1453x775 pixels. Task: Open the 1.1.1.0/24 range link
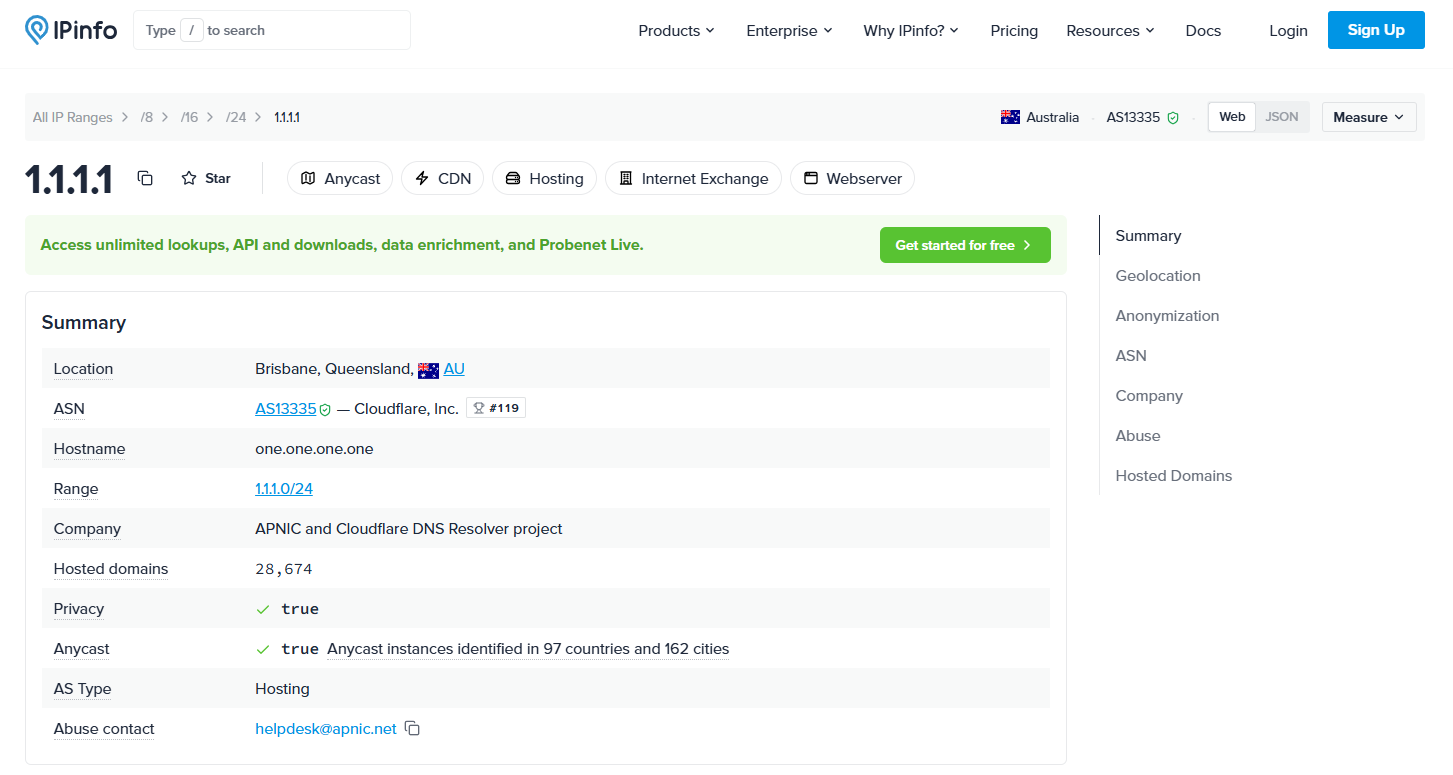click(284, 489)
